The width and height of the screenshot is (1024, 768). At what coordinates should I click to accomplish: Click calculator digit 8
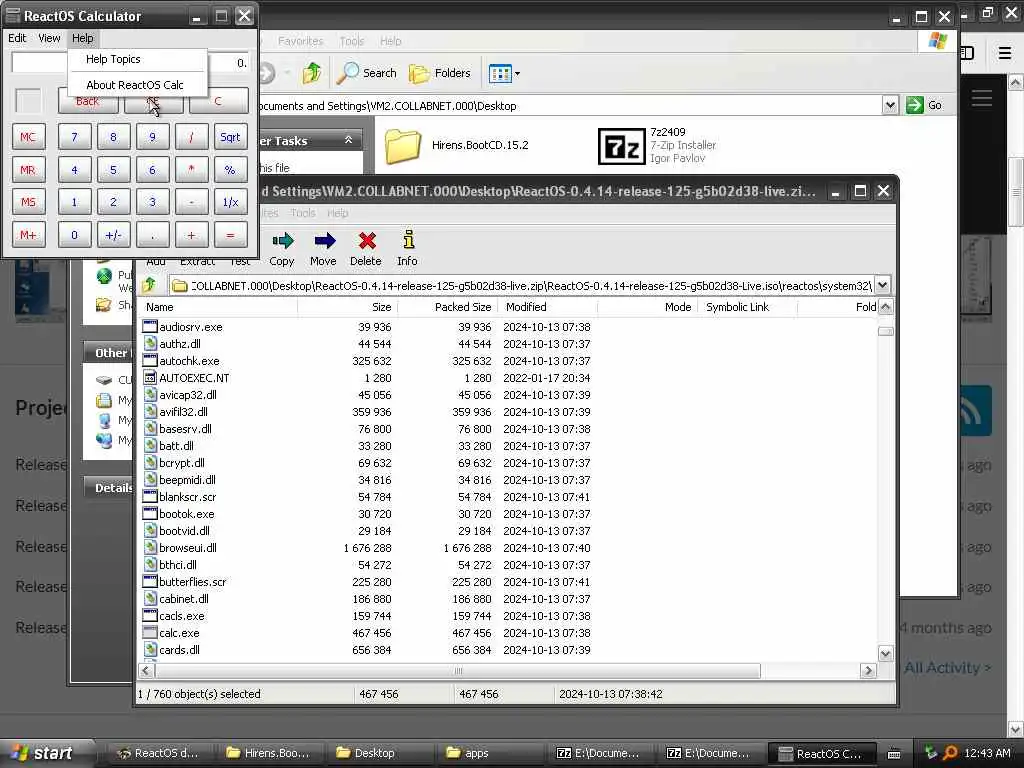(114, 137)
